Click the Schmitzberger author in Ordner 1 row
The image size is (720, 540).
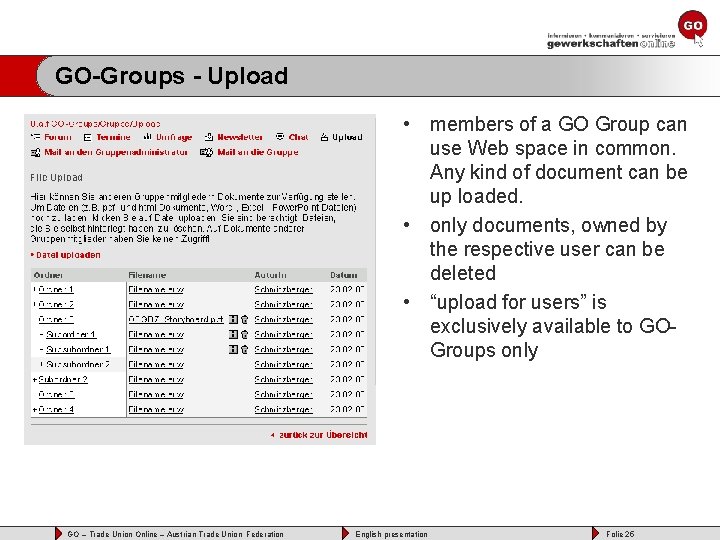(283, 290)
